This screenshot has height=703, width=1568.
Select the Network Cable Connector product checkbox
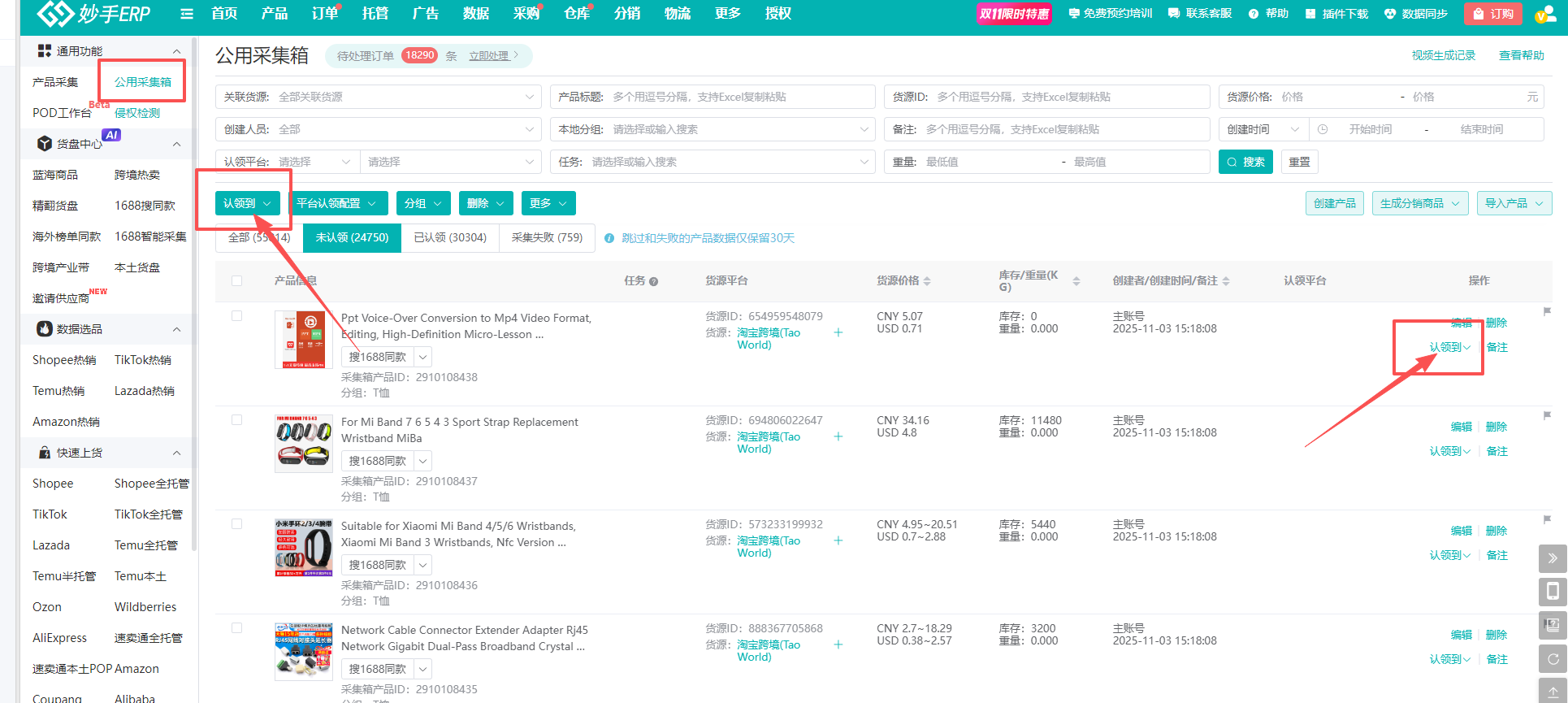[237, 628]
